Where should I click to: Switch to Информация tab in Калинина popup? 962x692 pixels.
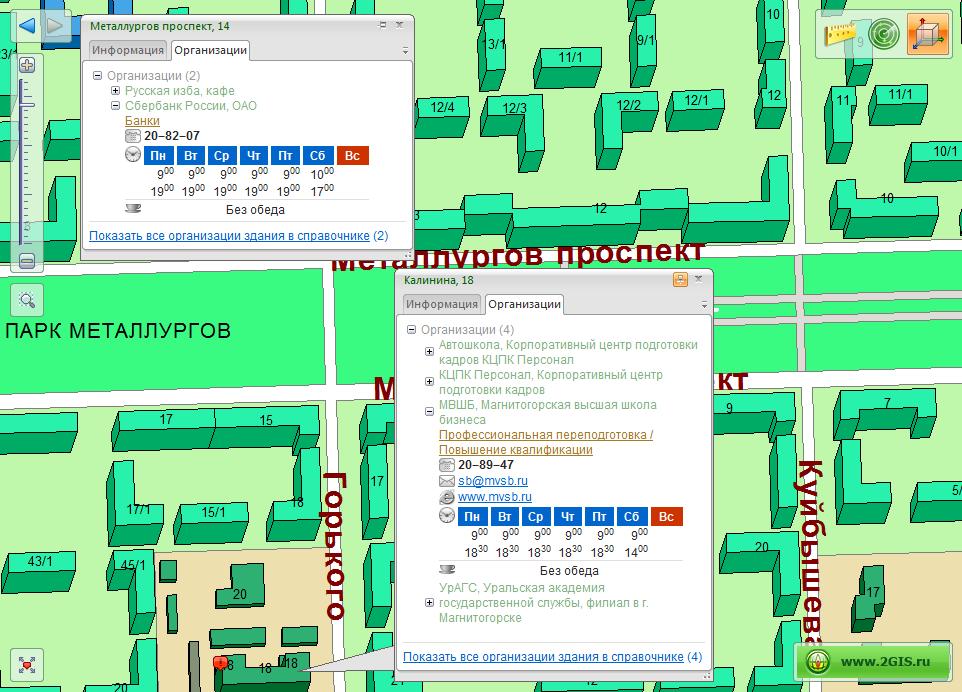click(x=442, y=304)
